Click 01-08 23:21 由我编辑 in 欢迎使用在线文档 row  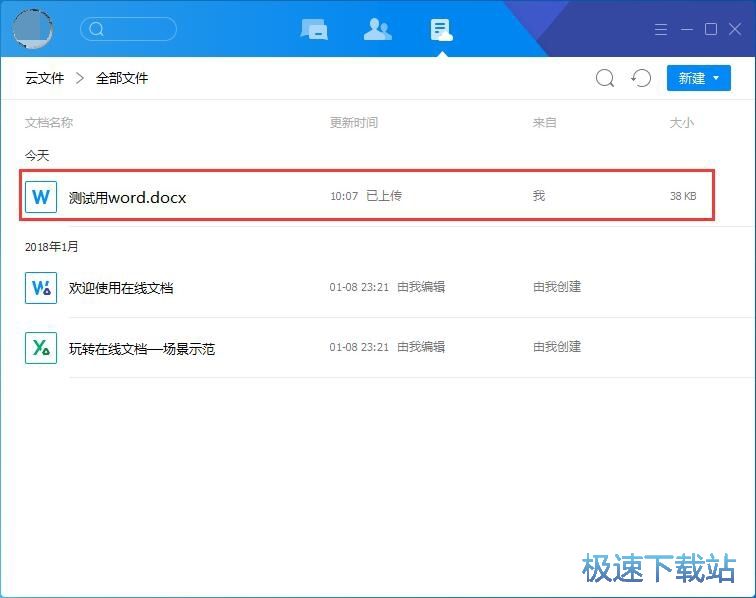pyautogui.click(x=387, y=287)
